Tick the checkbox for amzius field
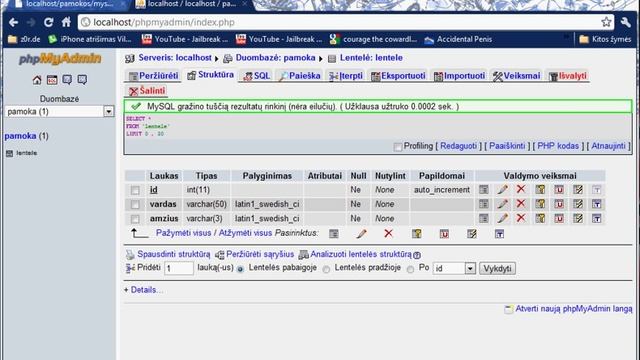Viewport: 640px width, 360px height. [x=135, y=219]
